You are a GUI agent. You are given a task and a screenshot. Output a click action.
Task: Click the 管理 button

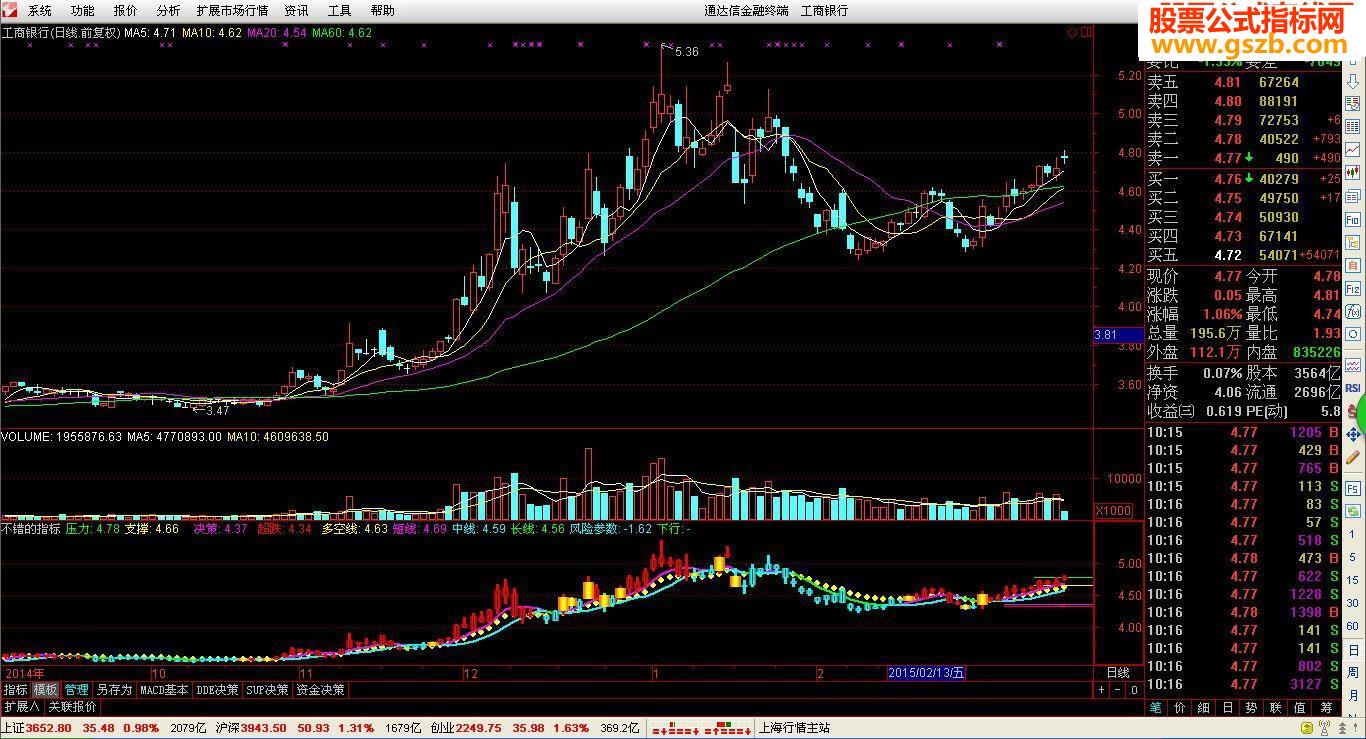click(x=76, y=690)
